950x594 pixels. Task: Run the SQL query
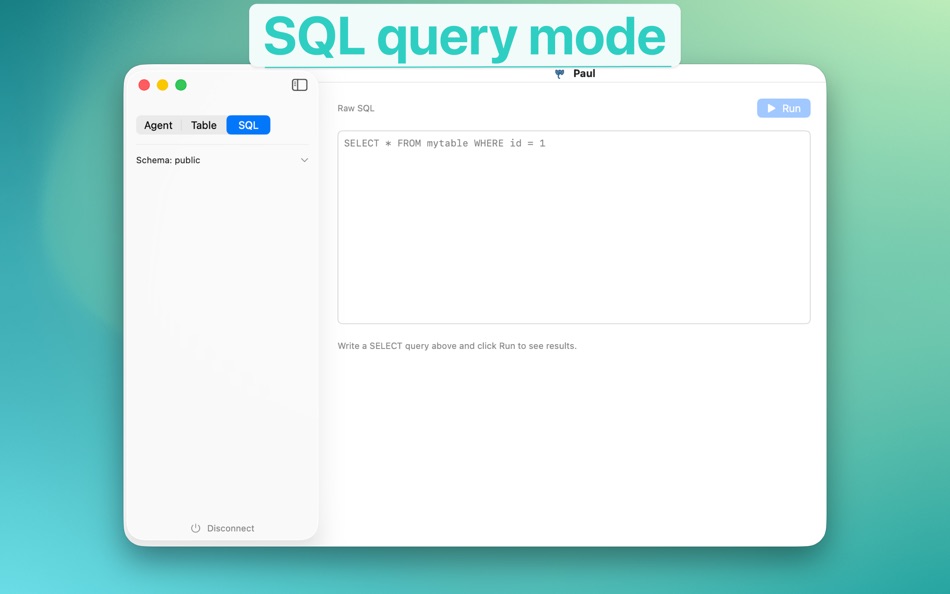(x=784, y=107)
